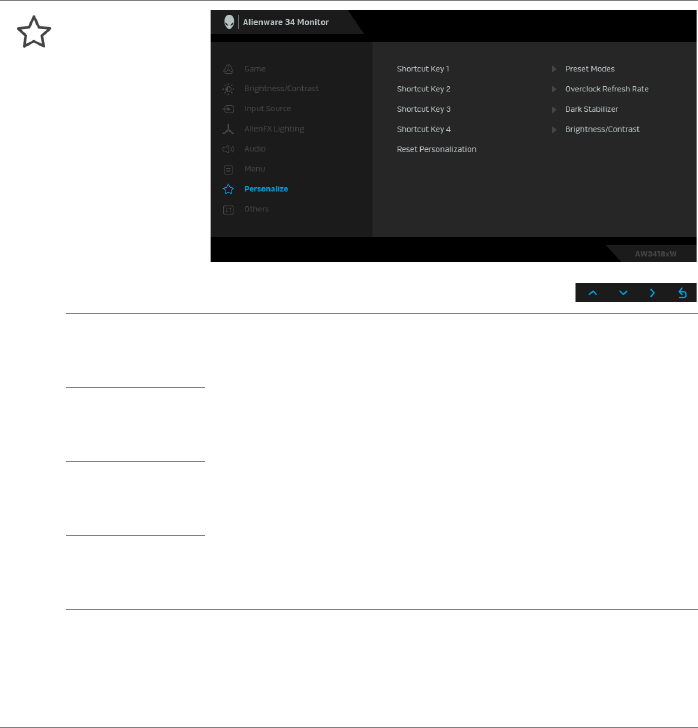Click the large star icon beside the OSD
Viewport: 698px width, 728px height.
(34, 32)
